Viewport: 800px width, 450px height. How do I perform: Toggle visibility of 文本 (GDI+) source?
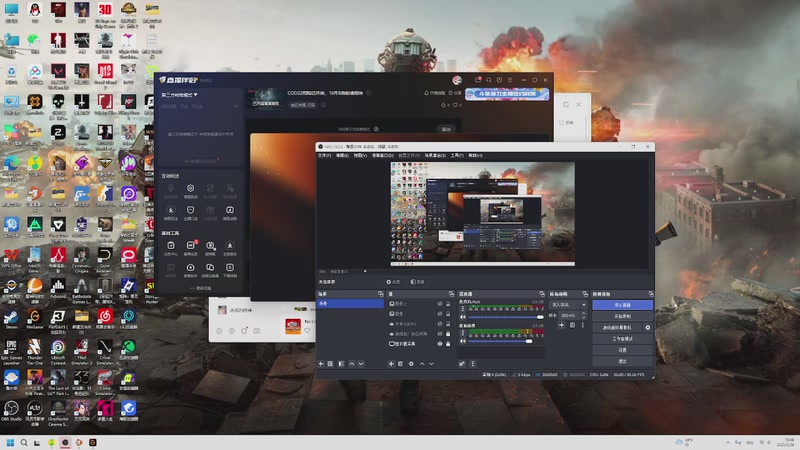(440, 323)
